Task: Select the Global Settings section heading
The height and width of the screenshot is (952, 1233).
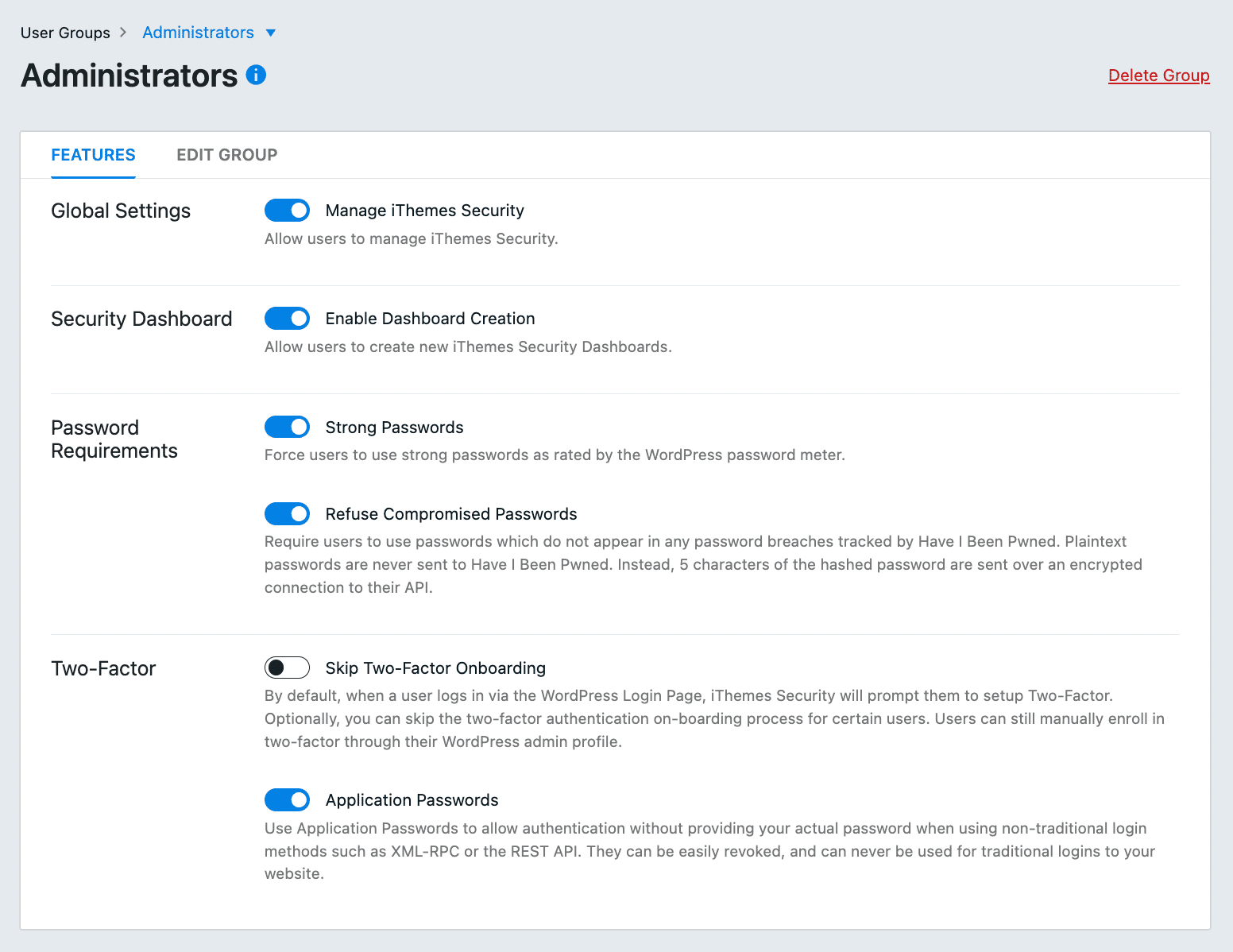Action: tap(121, 211)
